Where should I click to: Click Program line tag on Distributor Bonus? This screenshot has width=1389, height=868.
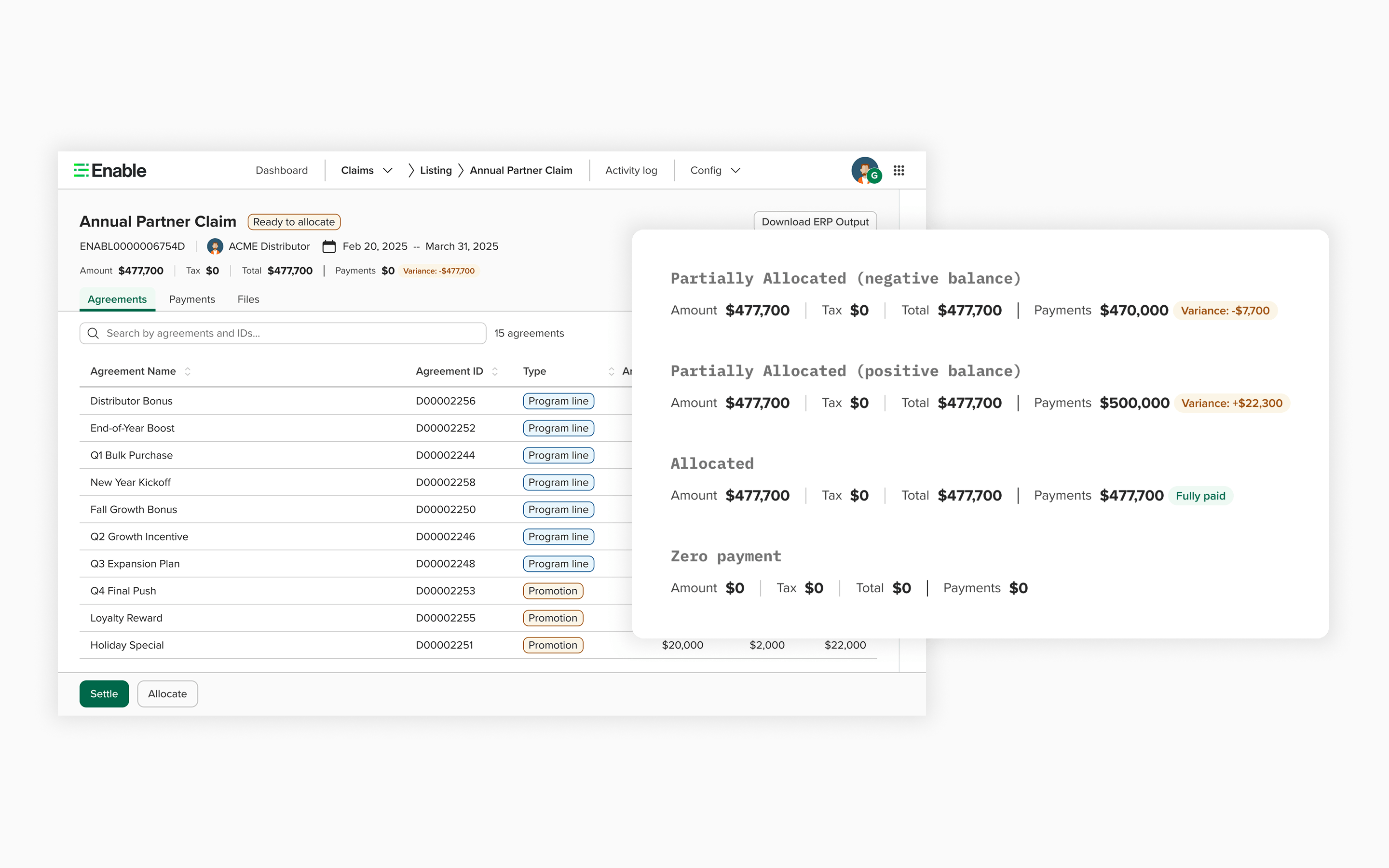click(x=558, y=401)
